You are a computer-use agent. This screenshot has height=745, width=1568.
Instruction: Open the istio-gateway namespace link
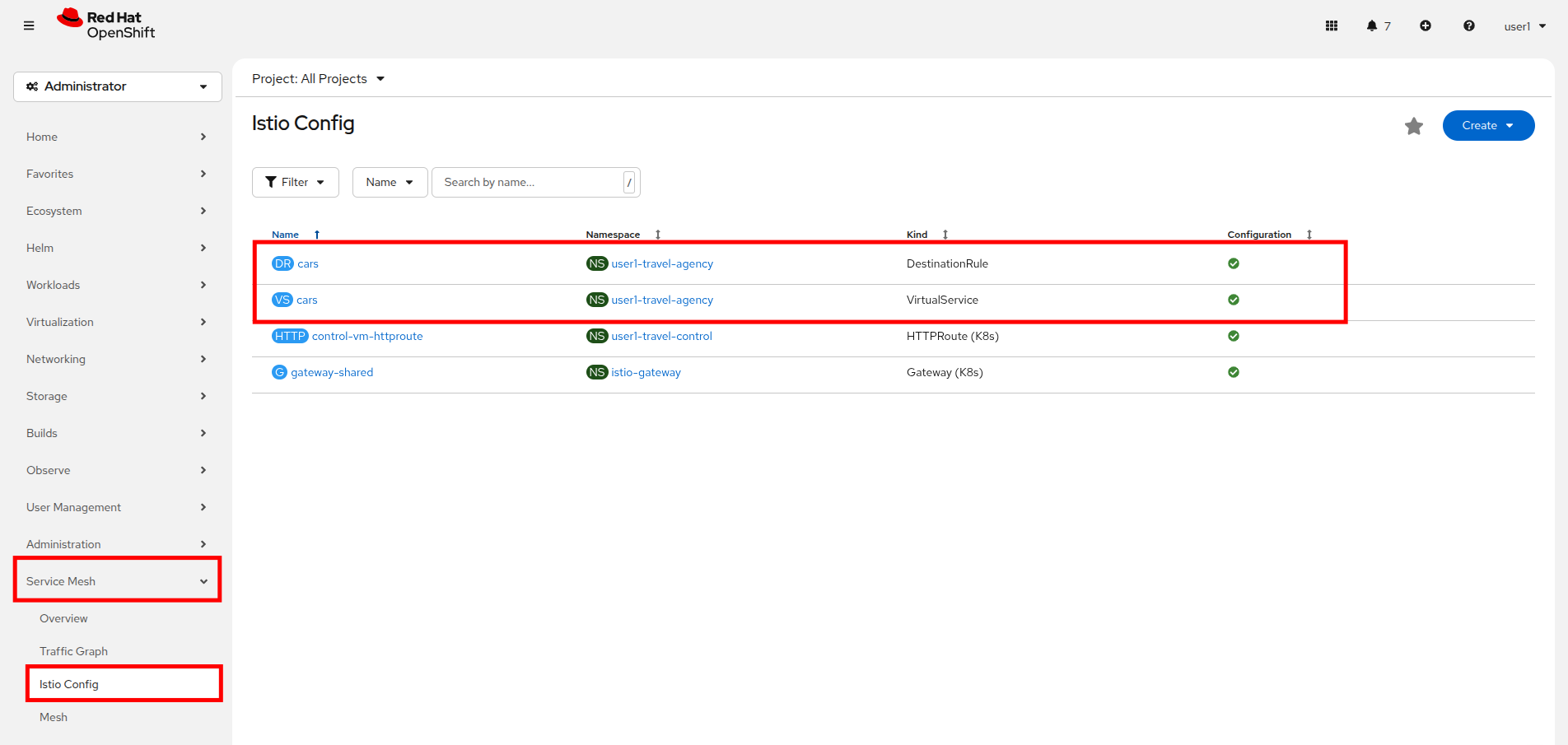click(646, 372)
